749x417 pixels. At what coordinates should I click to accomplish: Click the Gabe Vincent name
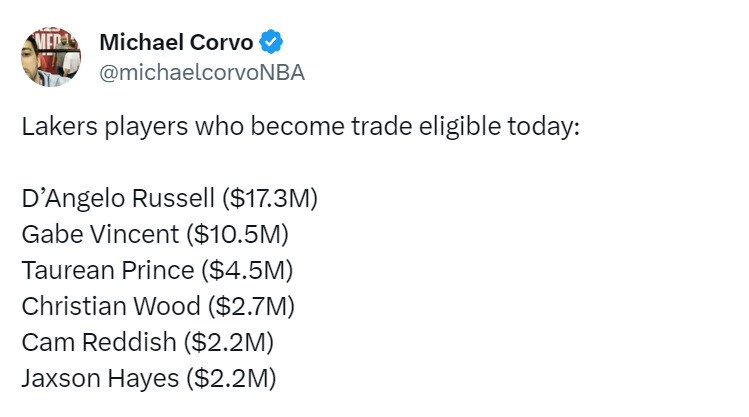pos(100,234)
